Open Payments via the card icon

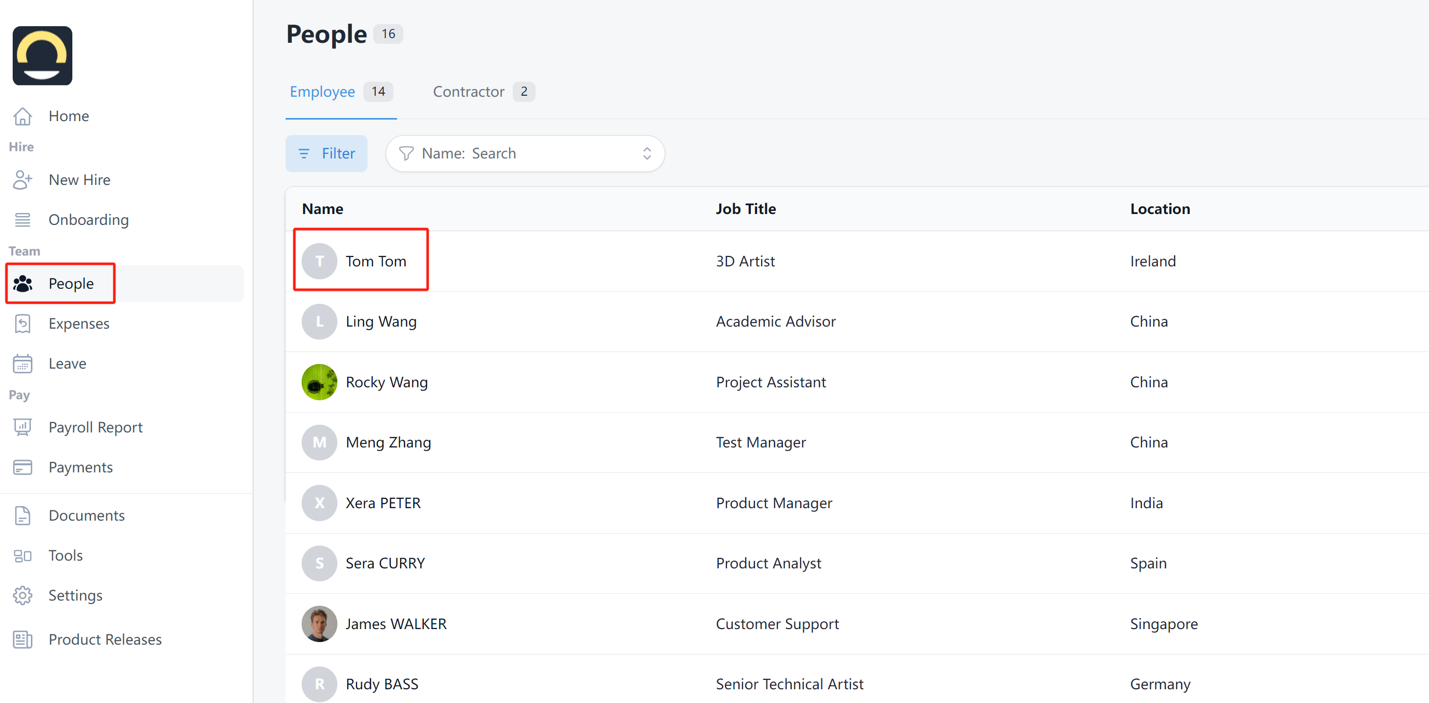(23, 467)
